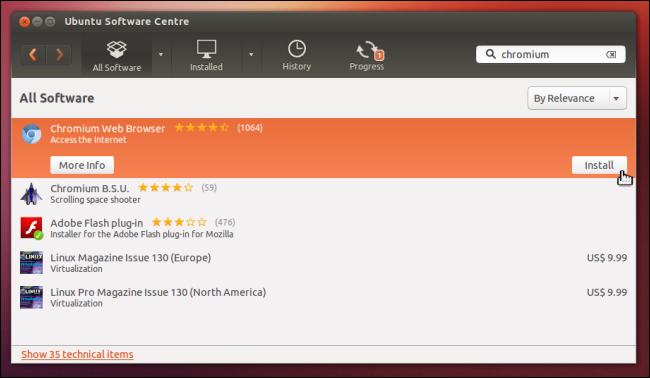The height and width of the screenshot is (378, 650).
Task: Click the Chromium Web Browser icon
Action: 32,134
